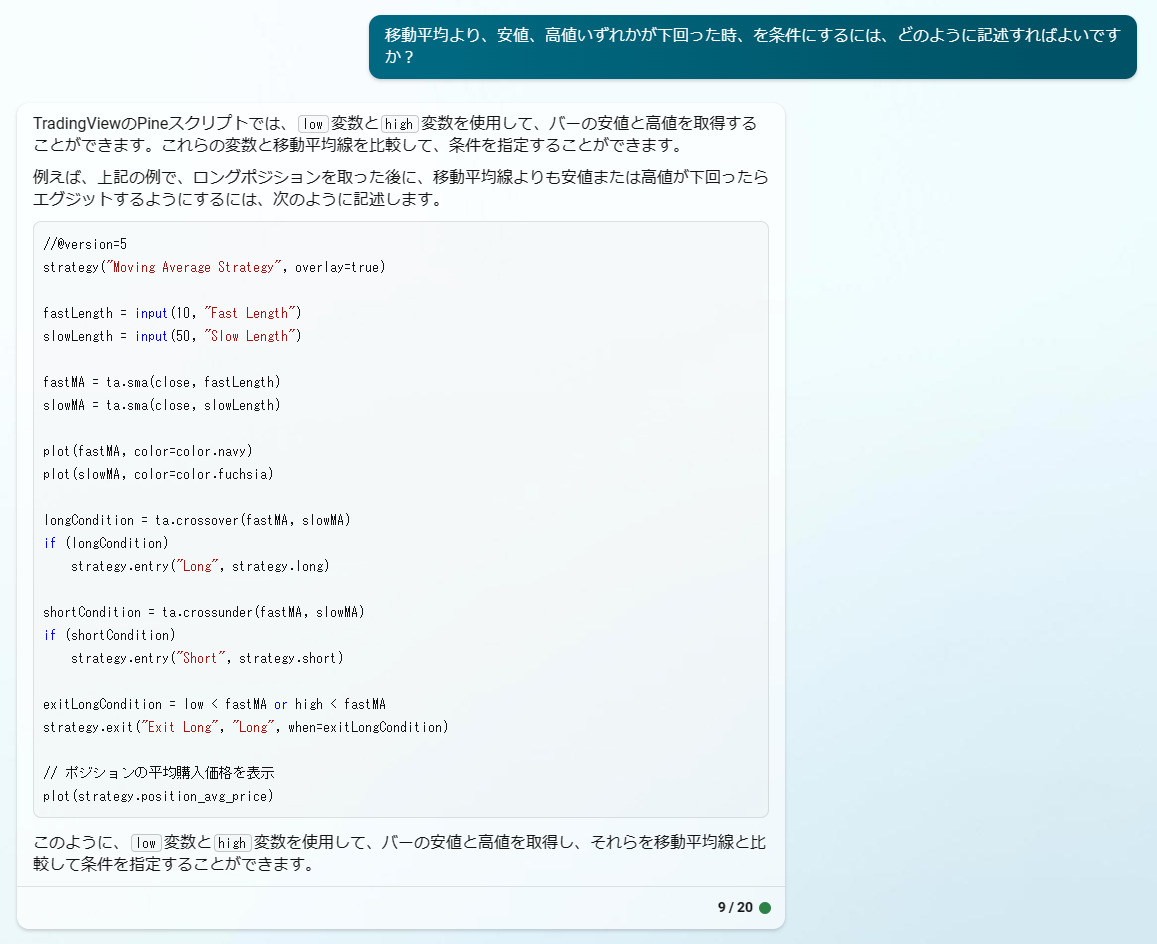The height and width of the screenshot is (944, 1157).
Task: Click the "Slow Length" input string
Action: (249, 336)
